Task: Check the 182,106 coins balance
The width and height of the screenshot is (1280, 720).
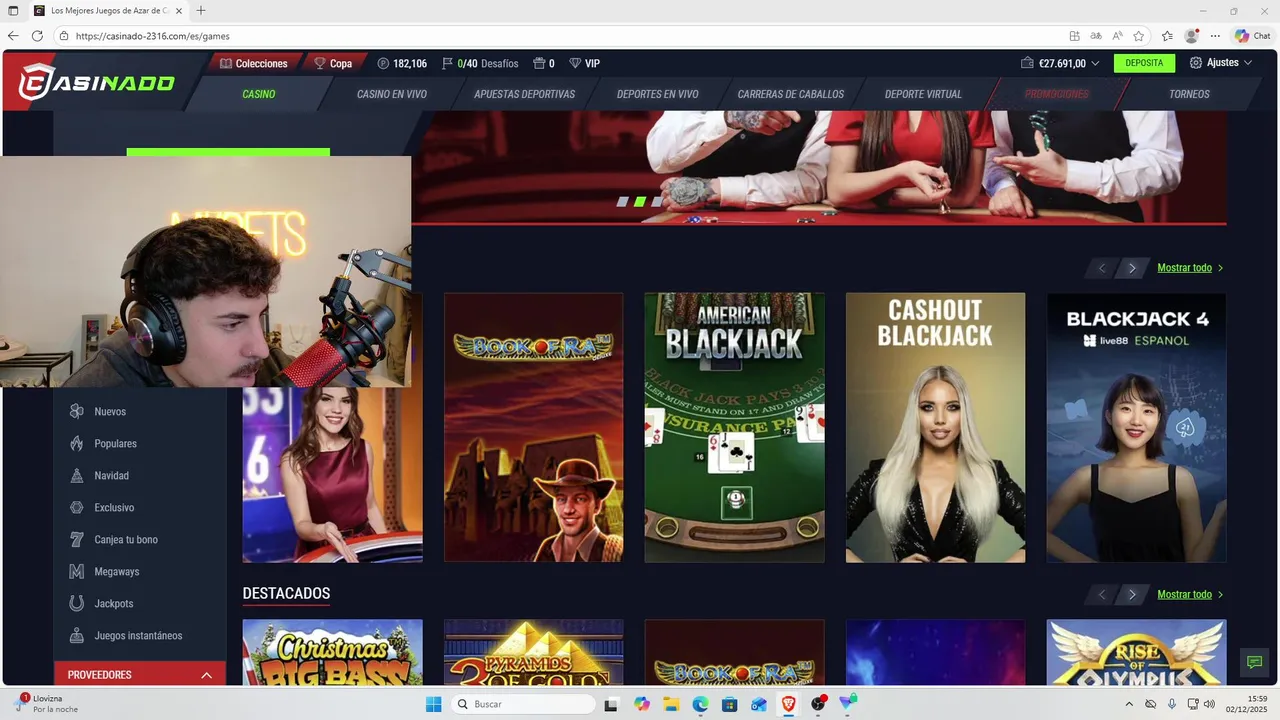Action: (402, 63)
